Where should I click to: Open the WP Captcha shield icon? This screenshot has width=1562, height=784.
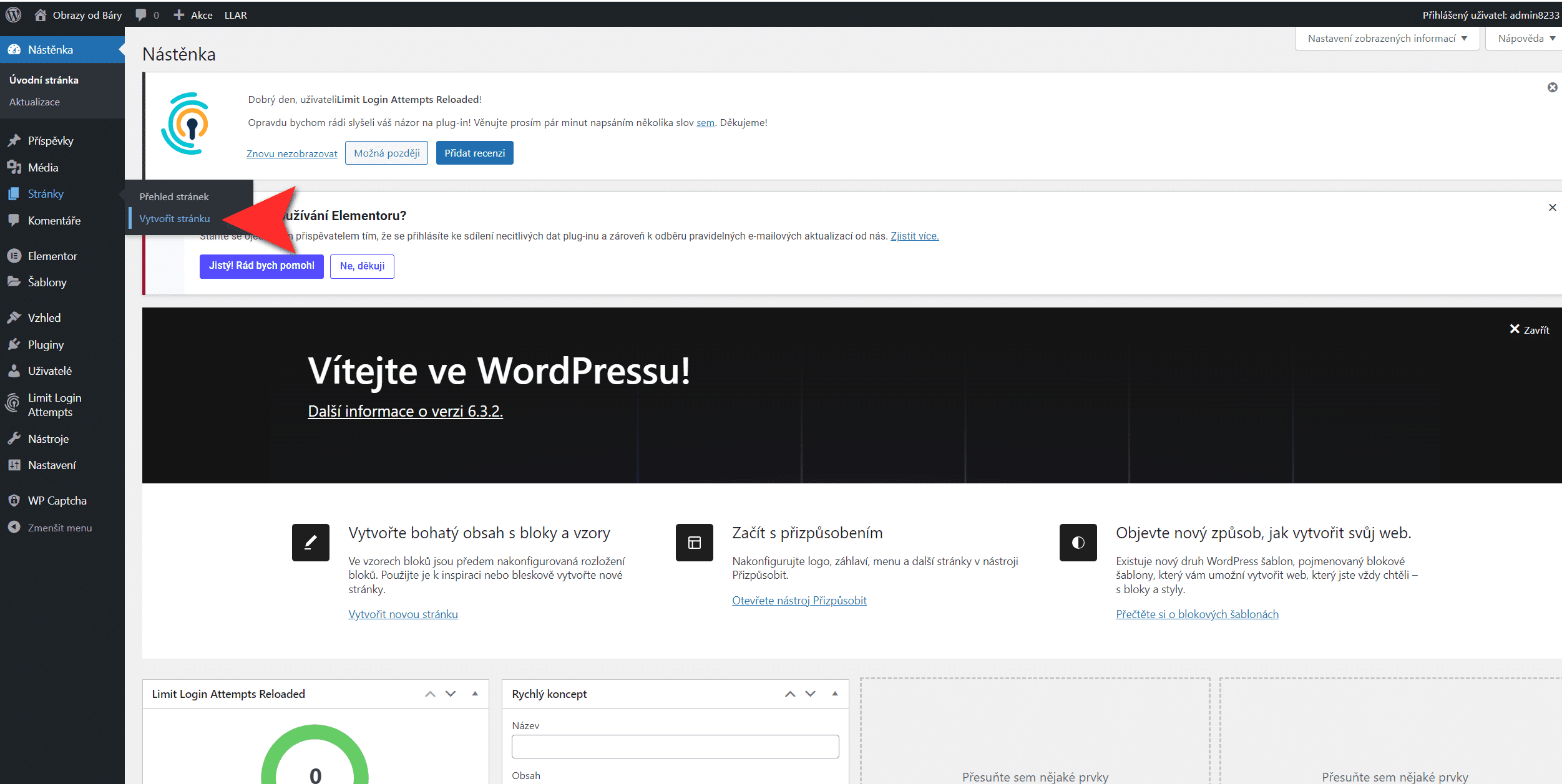(x=14, y=500)
